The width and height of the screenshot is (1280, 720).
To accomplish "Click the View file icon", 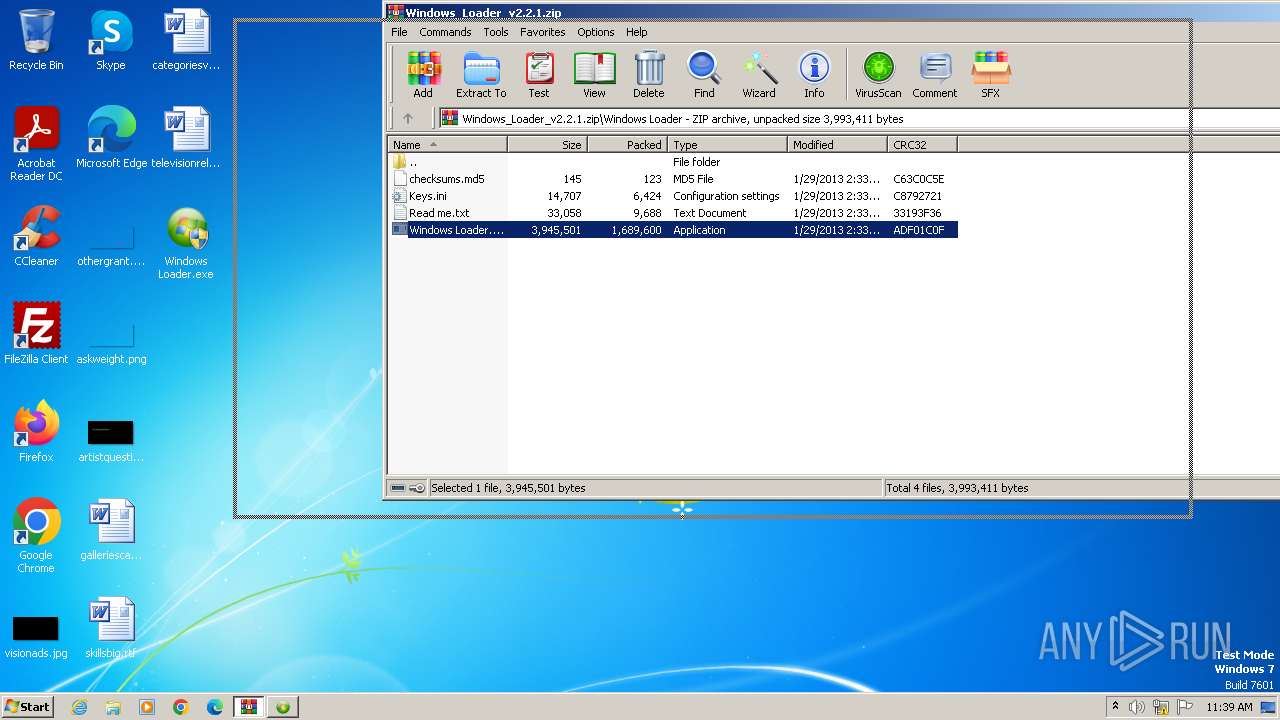I will pos(594,75).
